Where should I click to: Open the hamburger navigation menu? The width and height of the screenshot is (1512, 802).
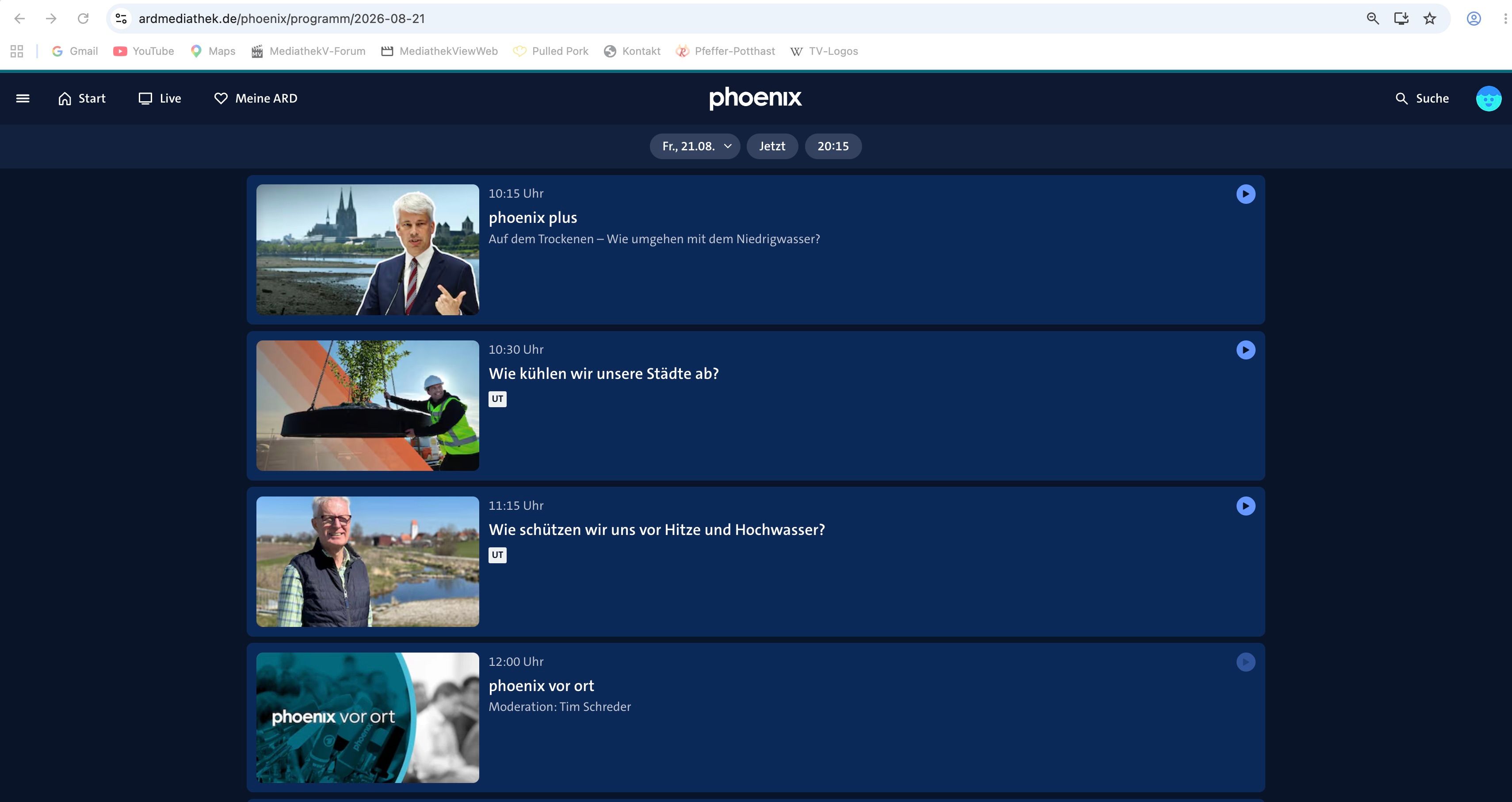coord(23,99)
